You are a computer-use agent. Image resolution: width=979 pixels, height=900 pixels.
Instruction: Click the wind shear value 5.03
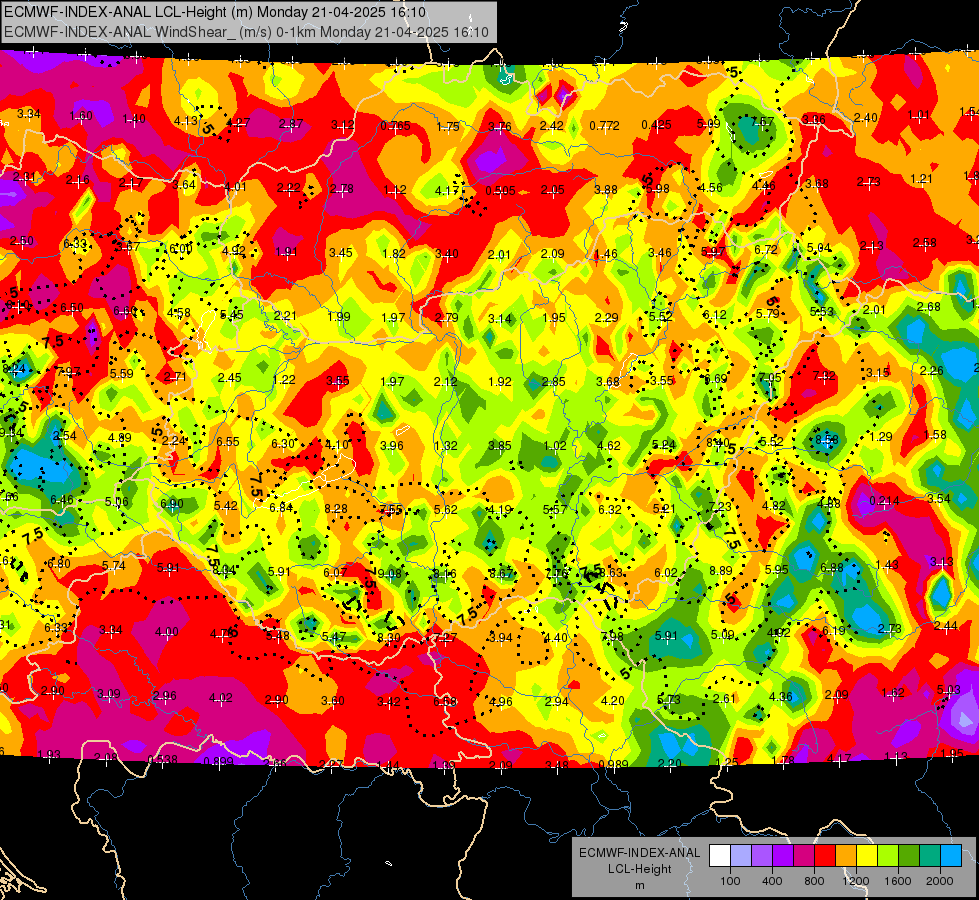(949, 690)
